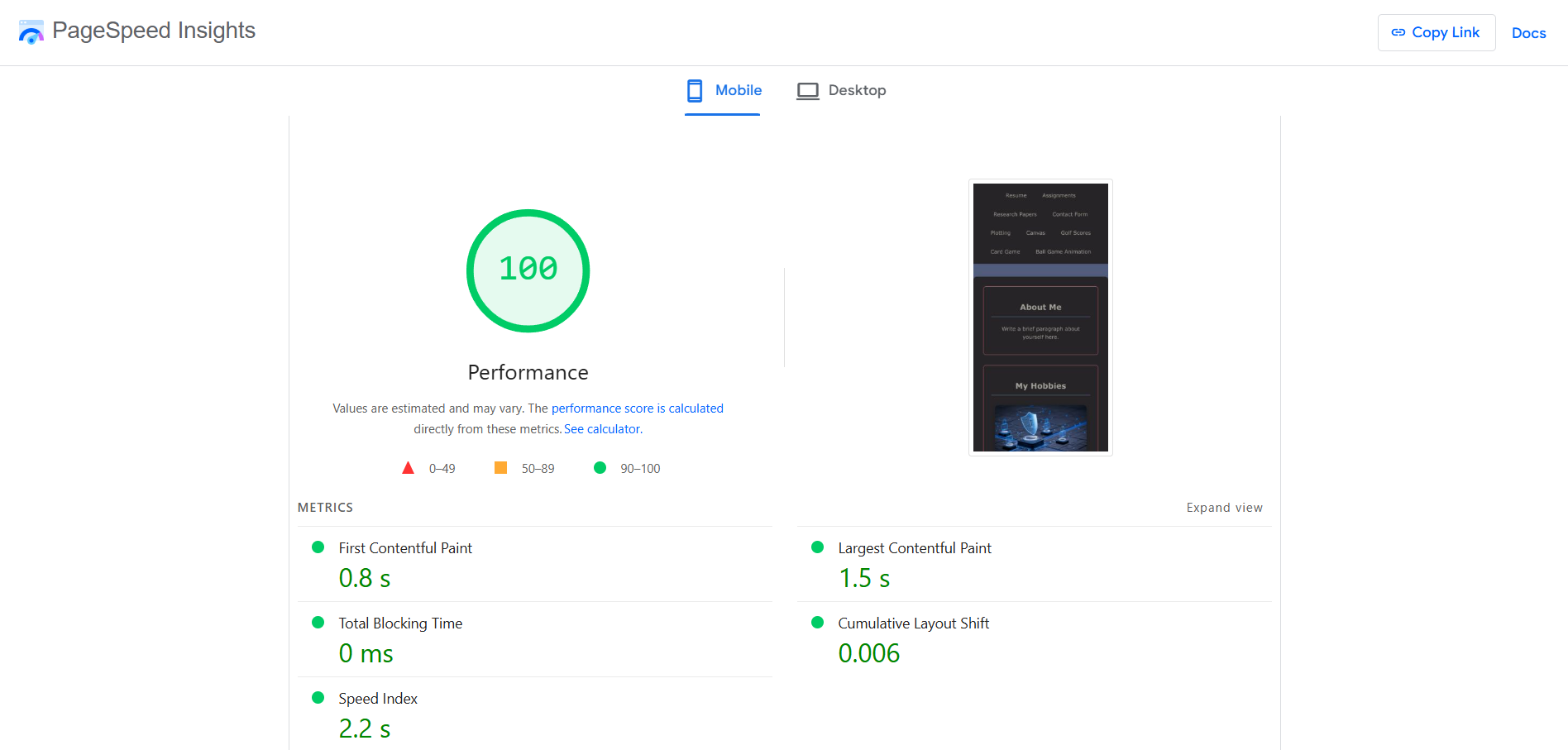1568x750 pixels.
Task: Open the performance score is calculated link
Action: click(x=637, y=408)
